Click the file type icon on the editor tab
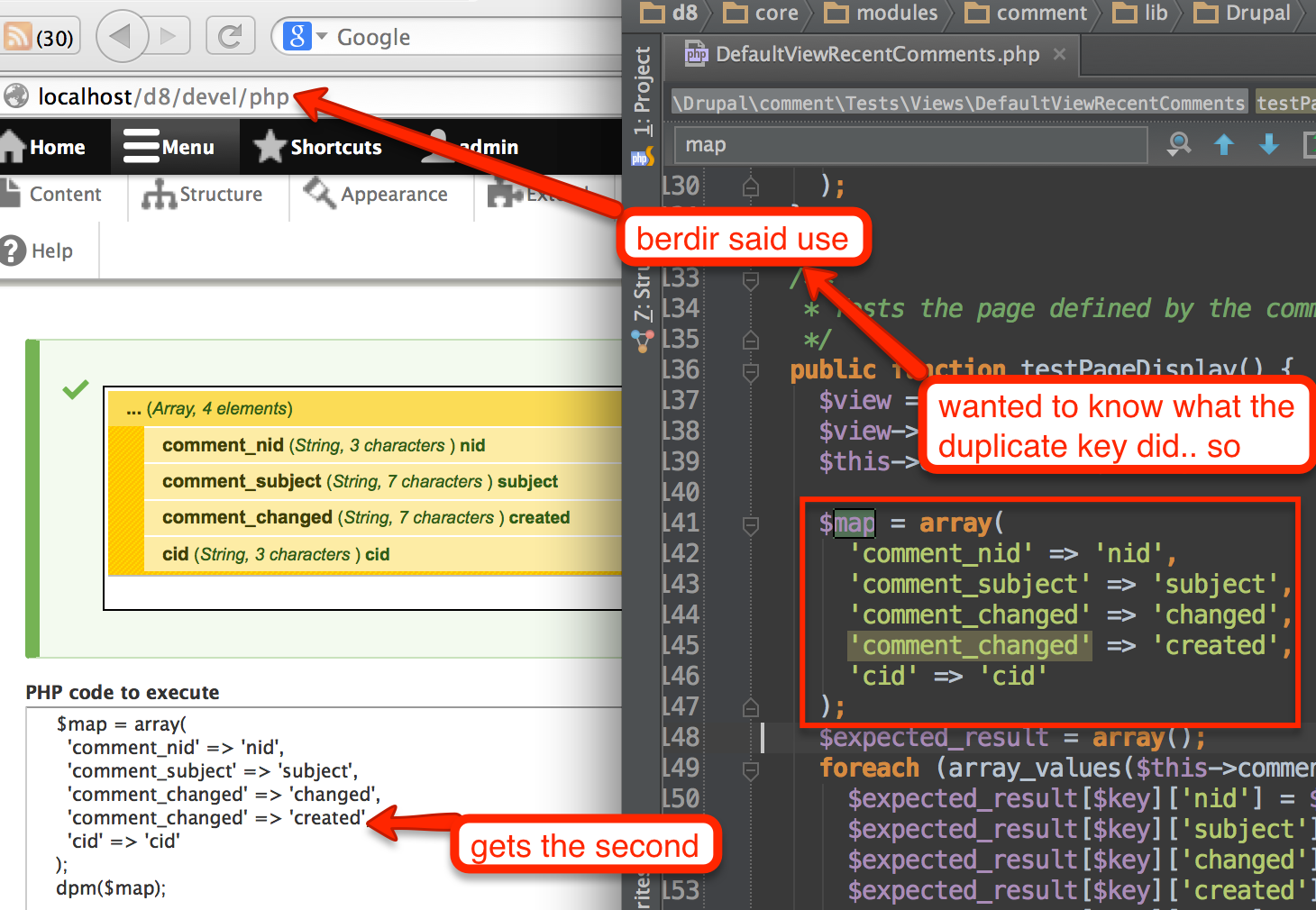Image resolution: width=1316 pixels, height=910 pixels. coord(696,54)
